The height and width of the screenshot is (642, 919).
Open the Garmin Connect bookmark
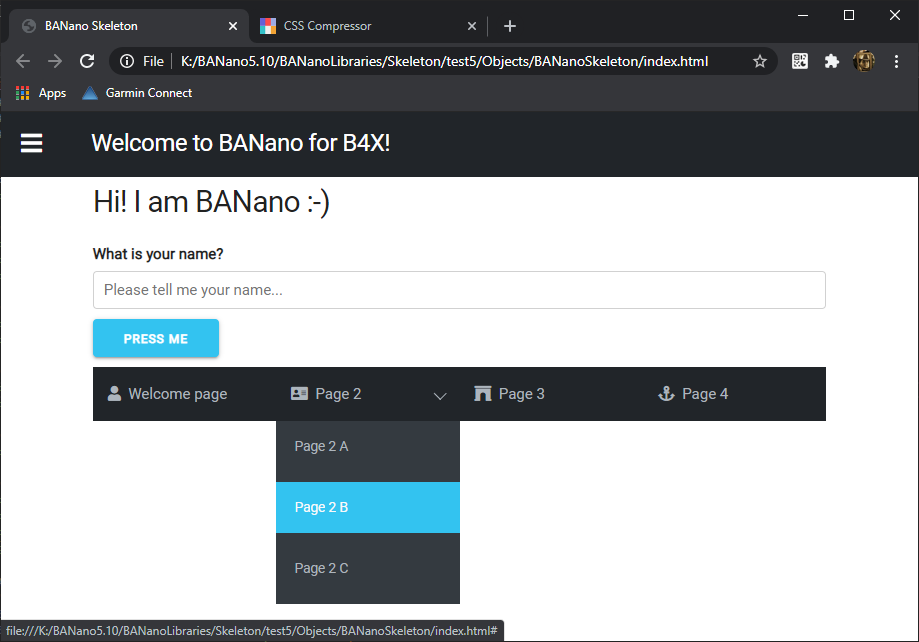(137, 93)
